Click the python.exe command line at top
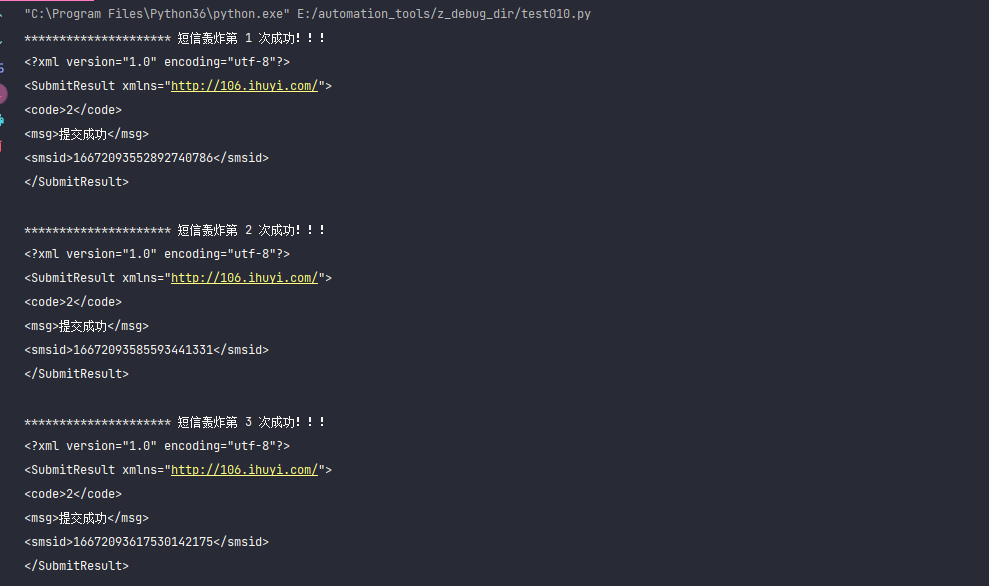The height and width of the screenshot is (586, 989). click(308, 14)
